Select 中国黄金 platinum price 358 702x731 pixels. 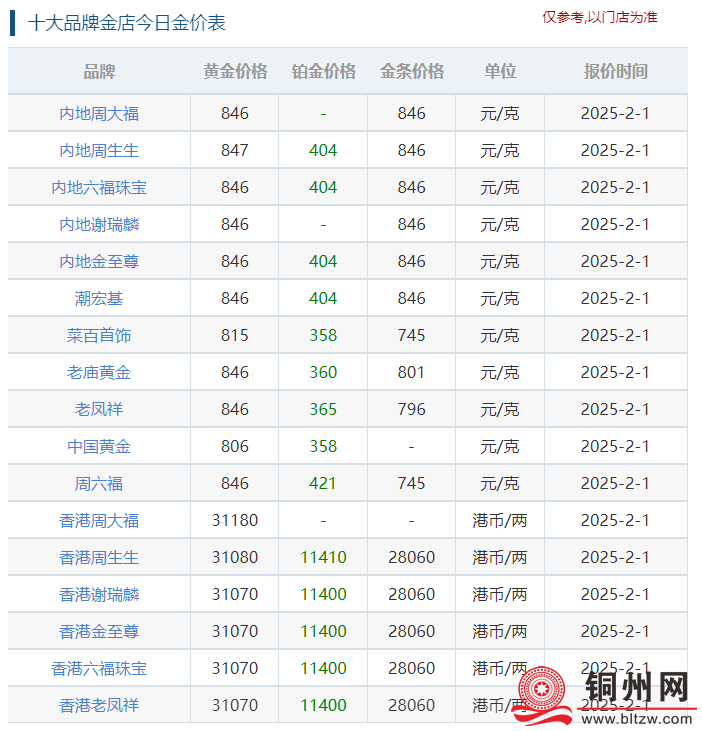323,446
